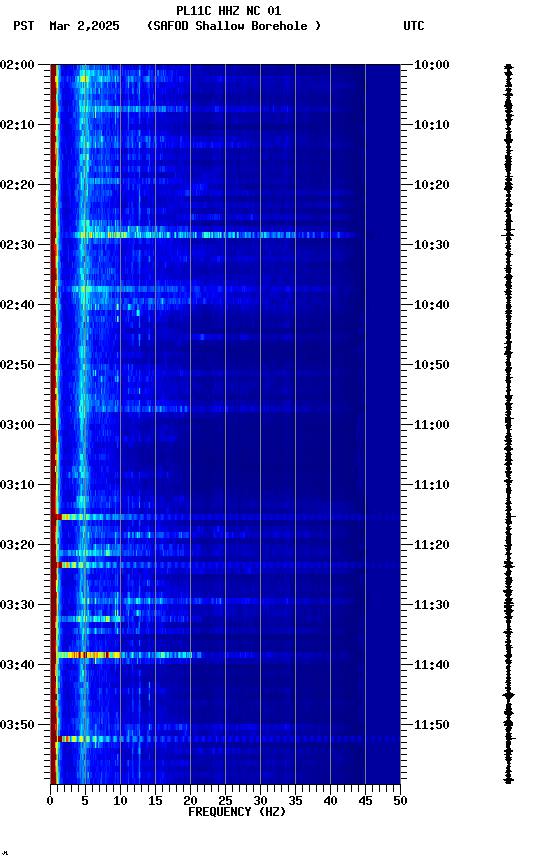The width and height of the screenshot is (552, 864).
Task: Click the 0 Hz frequency tick label
Action: [x=50, y=801]
